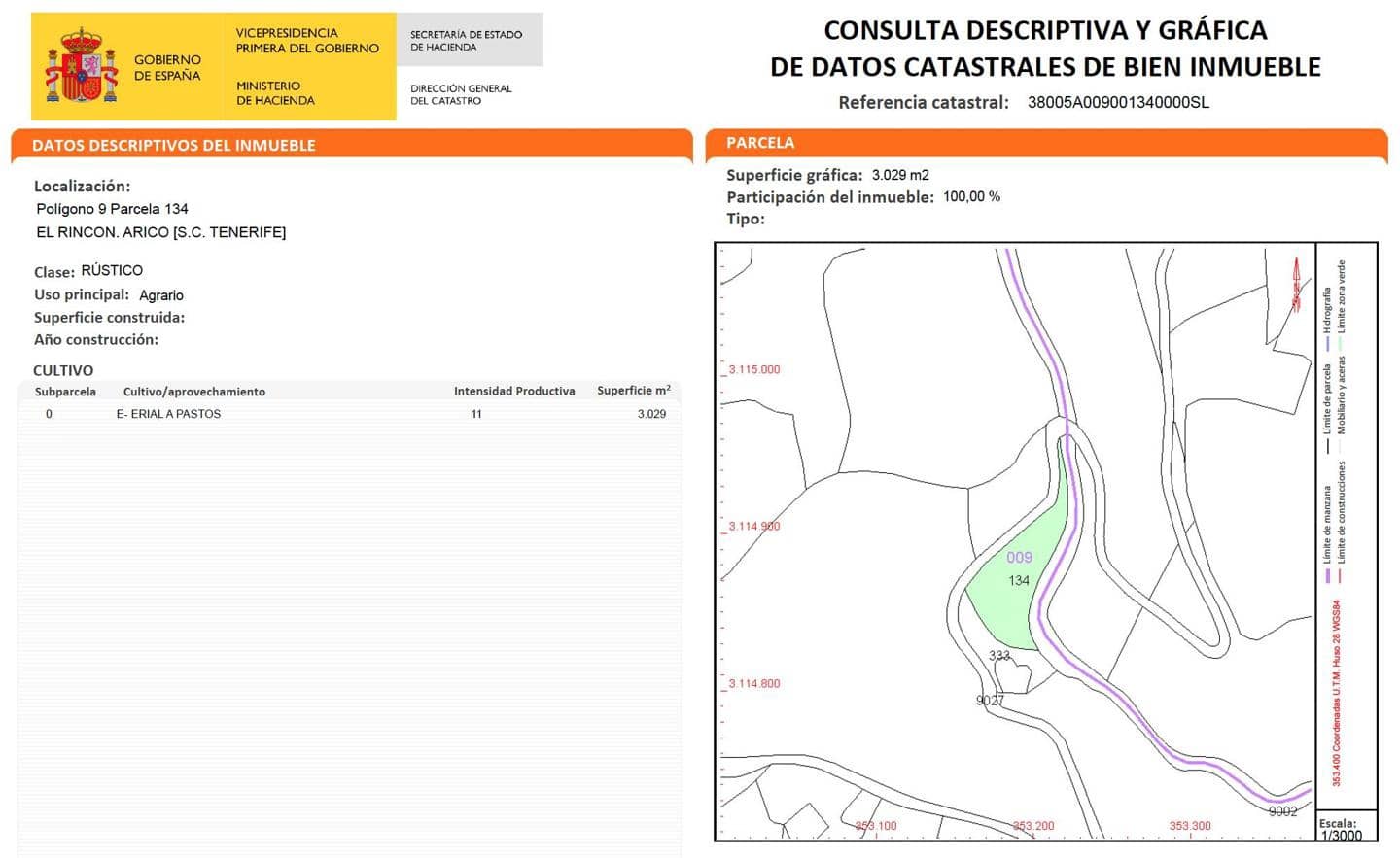This screenshot has height=858, width=1400.
Task: Click the referencia catastral 38005A009001340000SL
Action: (1120, 101)
